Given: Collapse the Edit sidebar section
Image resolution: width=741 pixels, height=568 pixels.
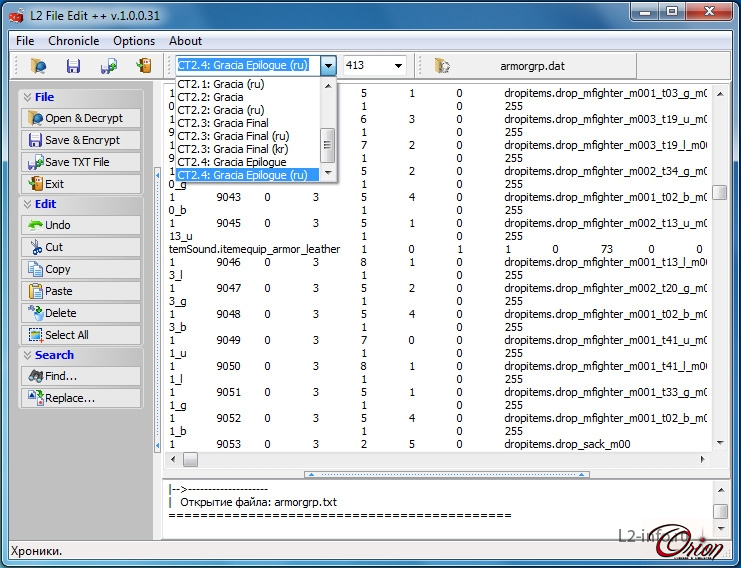Looking at the screenshot, I should coord(27,204).
